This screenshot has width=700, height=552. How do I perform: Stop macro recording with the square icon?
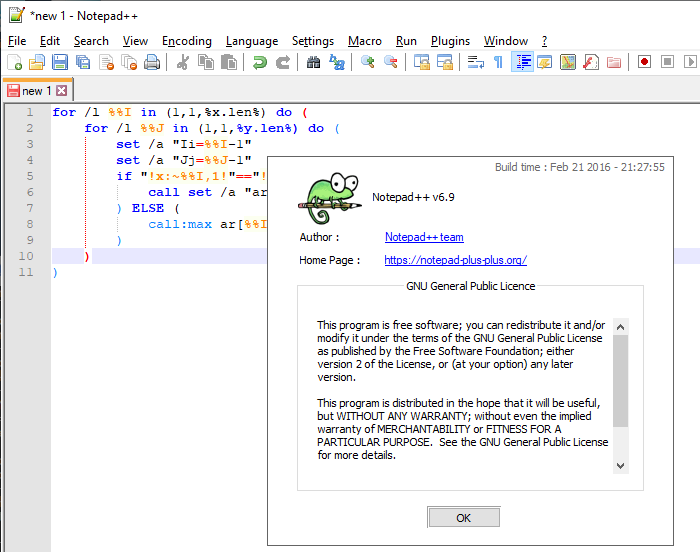667,62
